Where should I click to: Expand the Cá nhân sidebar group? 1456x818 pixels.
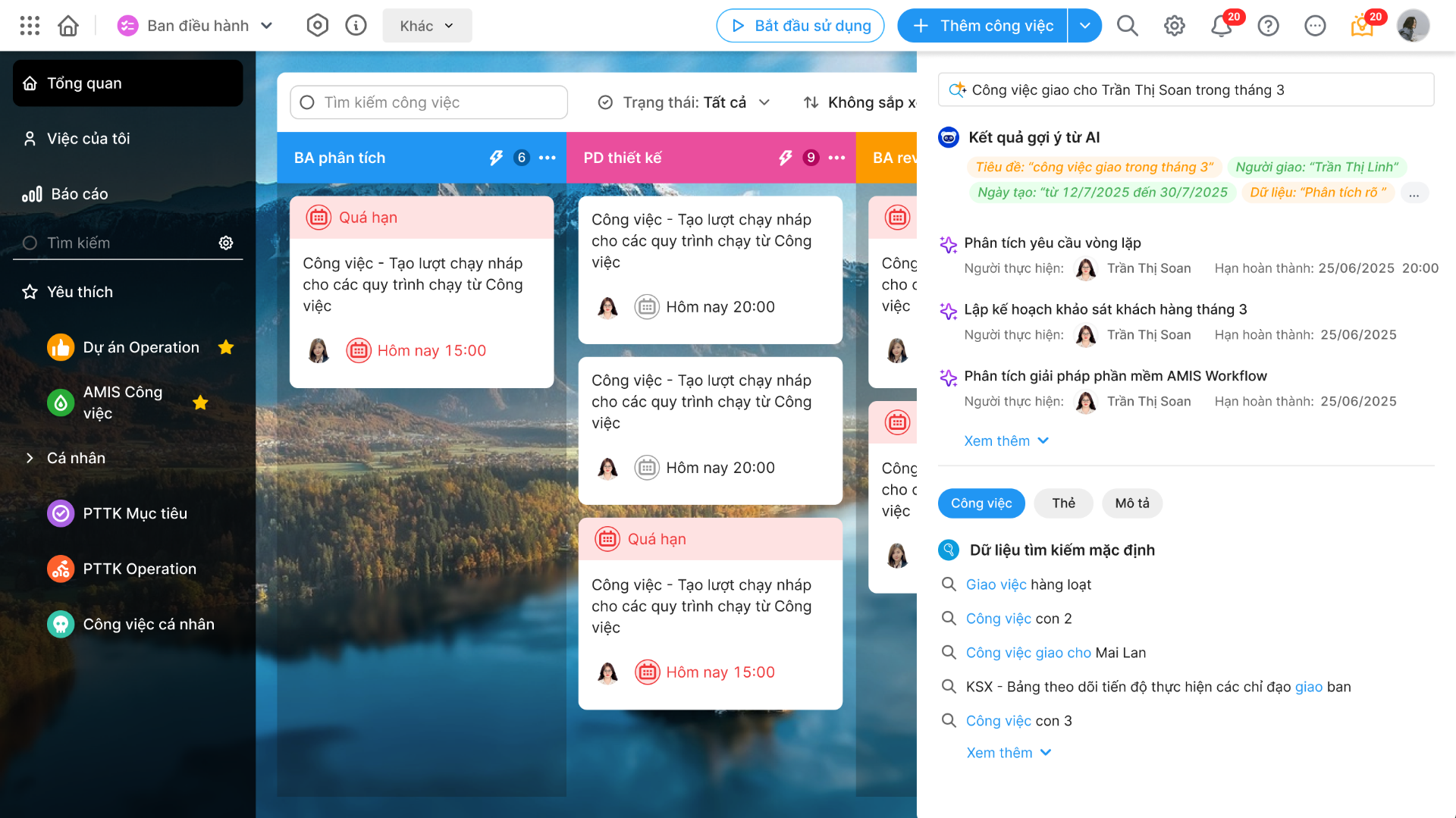30,458
